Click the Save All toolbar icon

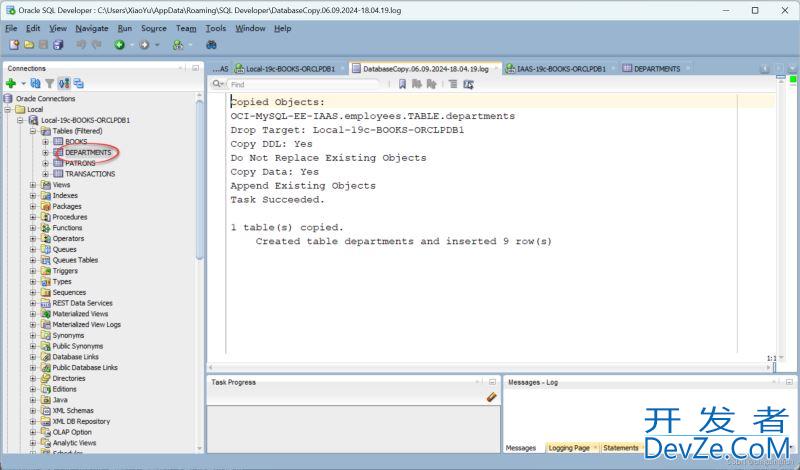point(58,45)
